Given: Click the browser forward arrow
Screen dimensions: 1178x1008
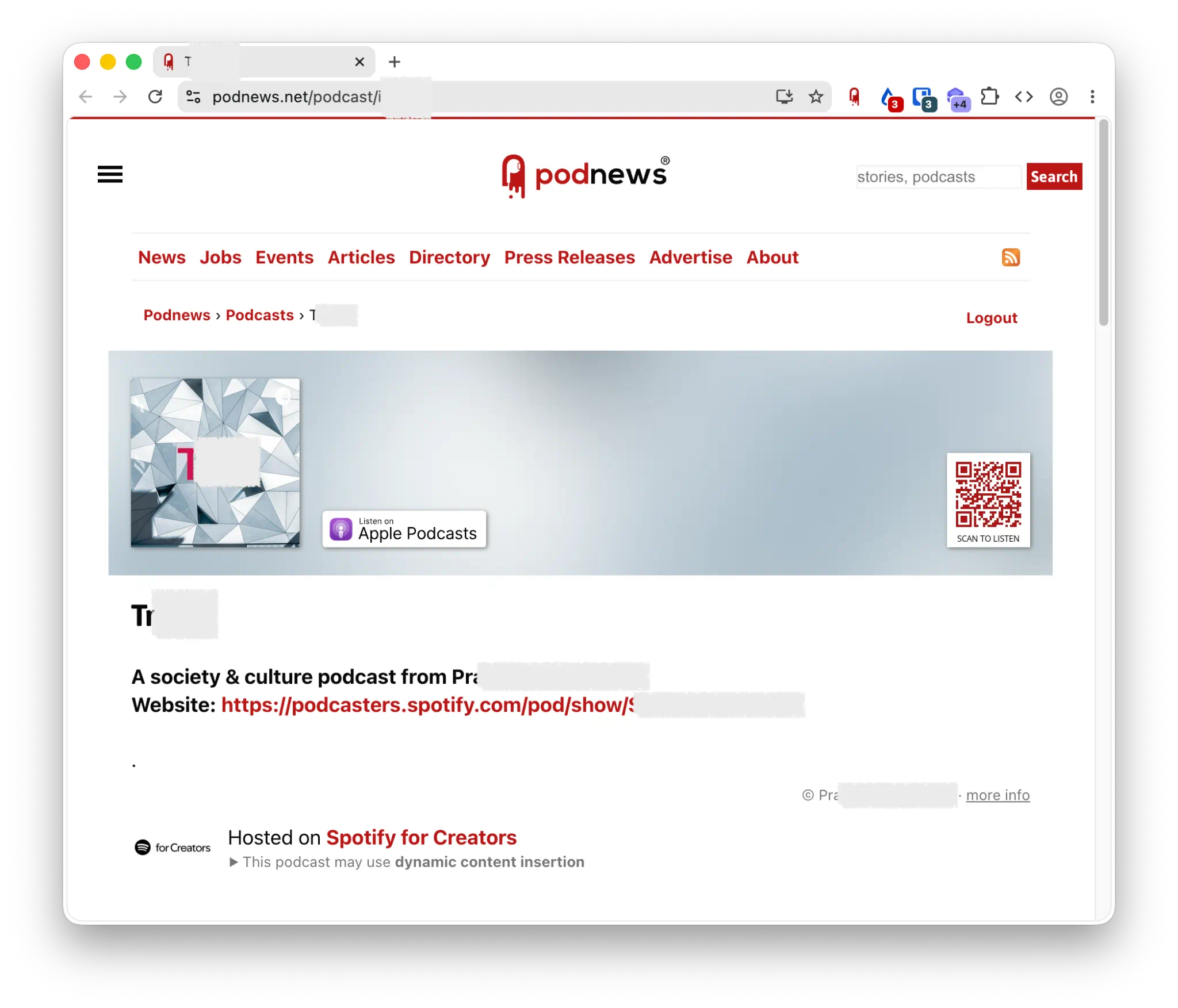Looking at the screenshot, I should click(120, 97).
